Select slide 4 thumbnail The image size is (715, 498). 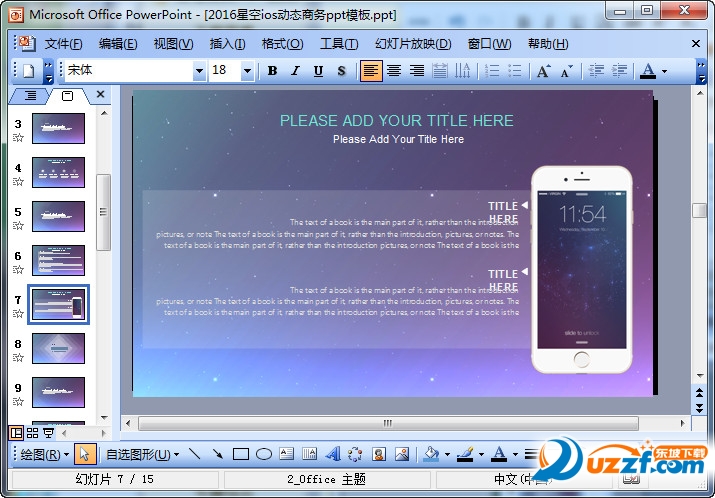pyautogui.click(x=58, y=172)
